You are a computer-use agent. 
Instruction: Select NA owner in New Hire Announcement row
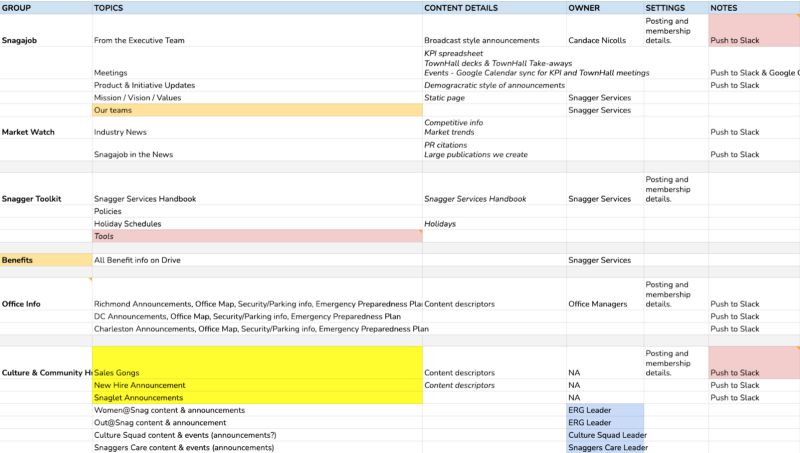[605, 385]
